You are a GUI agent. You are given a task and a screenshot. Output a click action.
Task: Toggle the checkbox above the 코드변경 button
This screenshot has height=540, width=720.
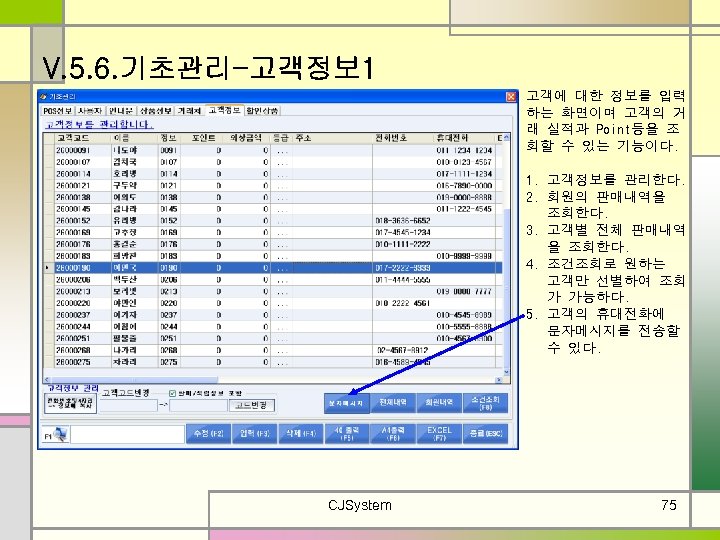(x=172, y=394)
